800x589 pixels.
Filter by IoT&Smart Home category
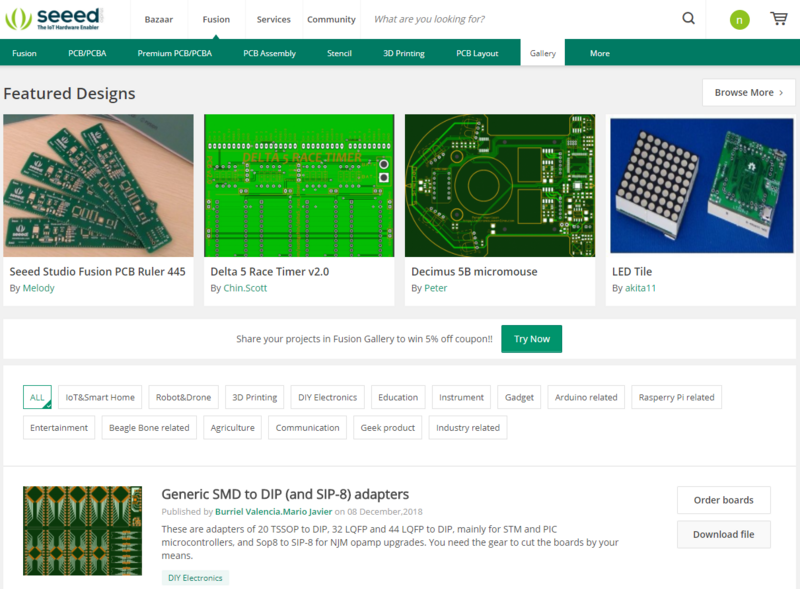click(100, 397)
